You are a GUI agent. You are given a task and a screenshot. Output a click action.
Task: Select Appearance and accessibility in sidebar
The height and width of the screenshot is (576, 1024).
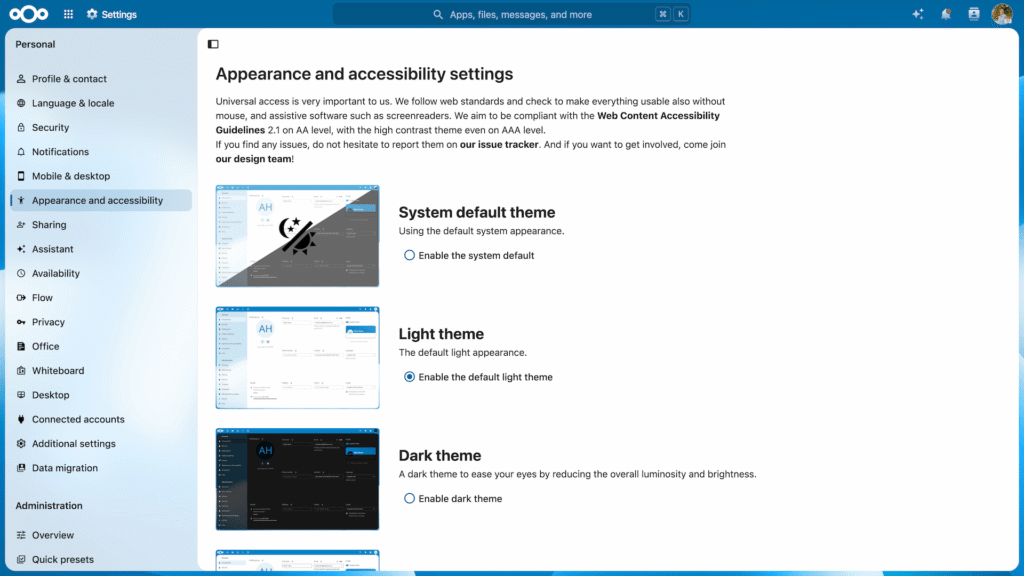click(101, 200)
